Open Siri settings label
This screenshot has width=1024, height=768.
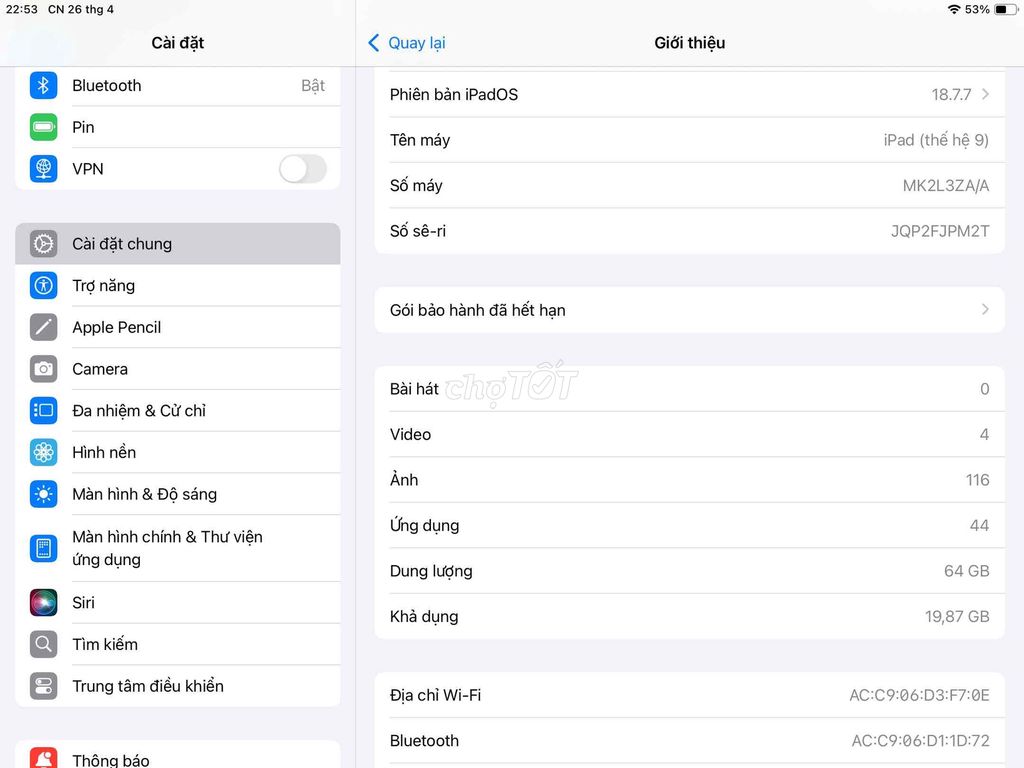(83, 602)
